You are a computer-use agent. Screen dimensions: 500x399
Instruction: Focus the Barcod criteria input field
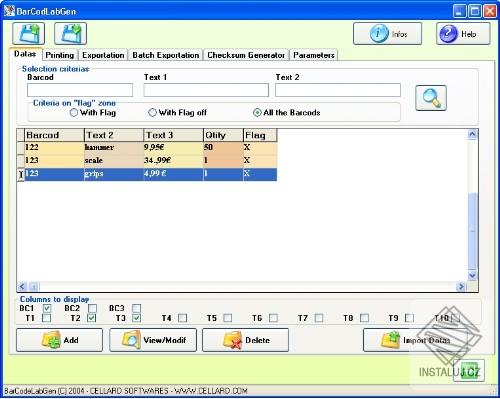pyautogui.click(x=80, y=90)
